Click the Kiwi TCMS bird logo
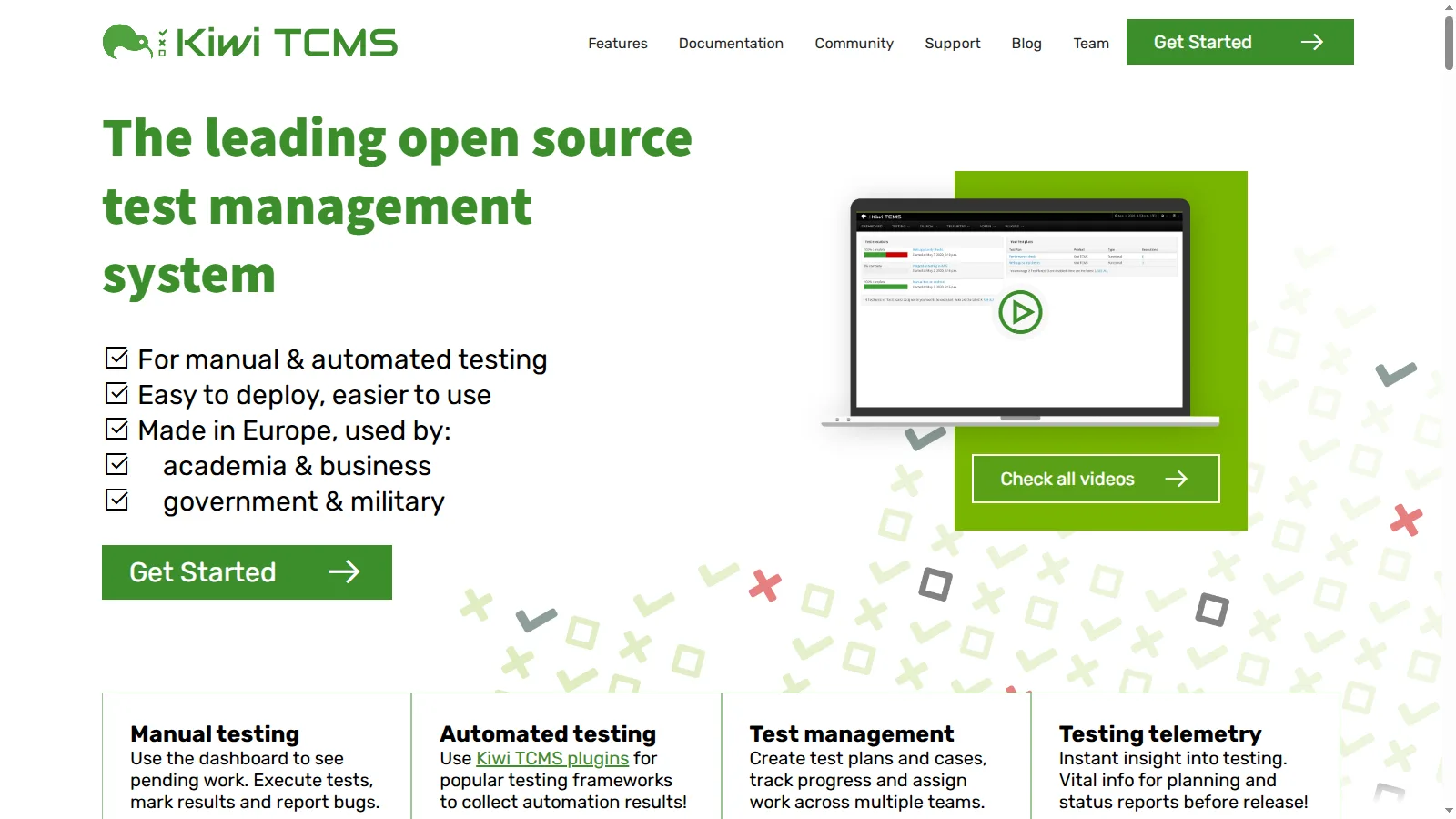Viewport: 1456px width, 819px height. pyautogui.click(x=128, y=42)
